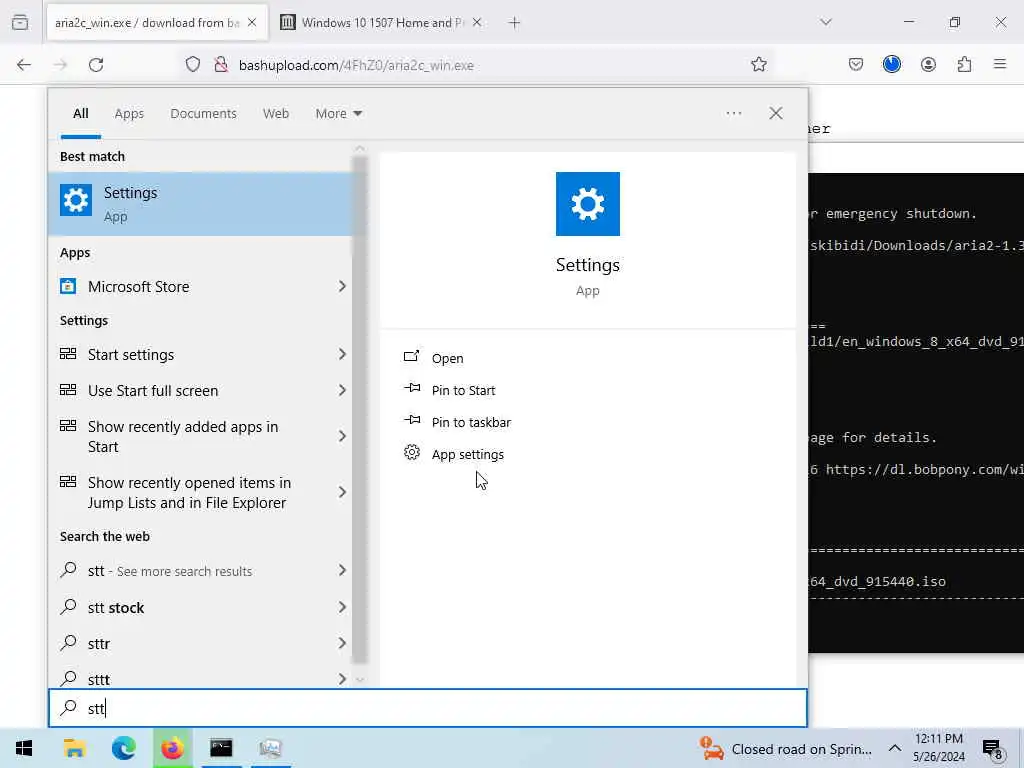Click the tracking protection shield icon

pyautogui.click(x=193, y=65)
